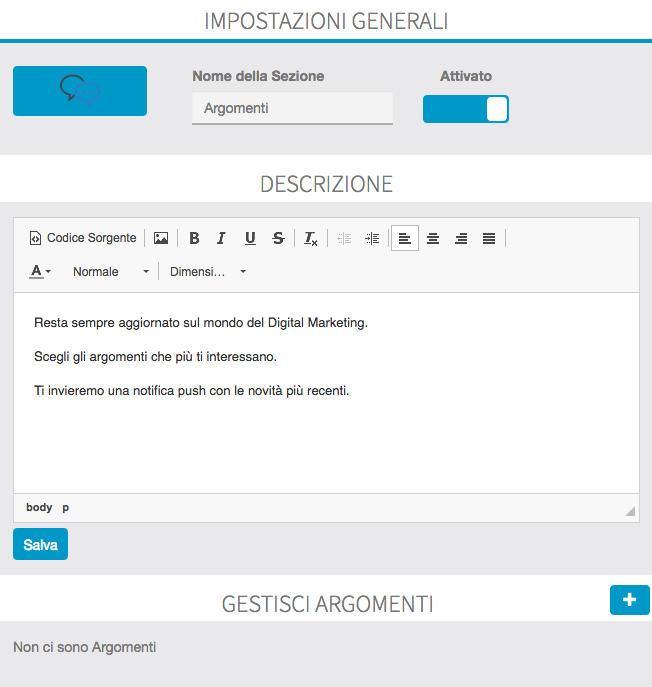
Task: Open the text color dropdown
Action: pyautogui.click(x=40, y=271)
